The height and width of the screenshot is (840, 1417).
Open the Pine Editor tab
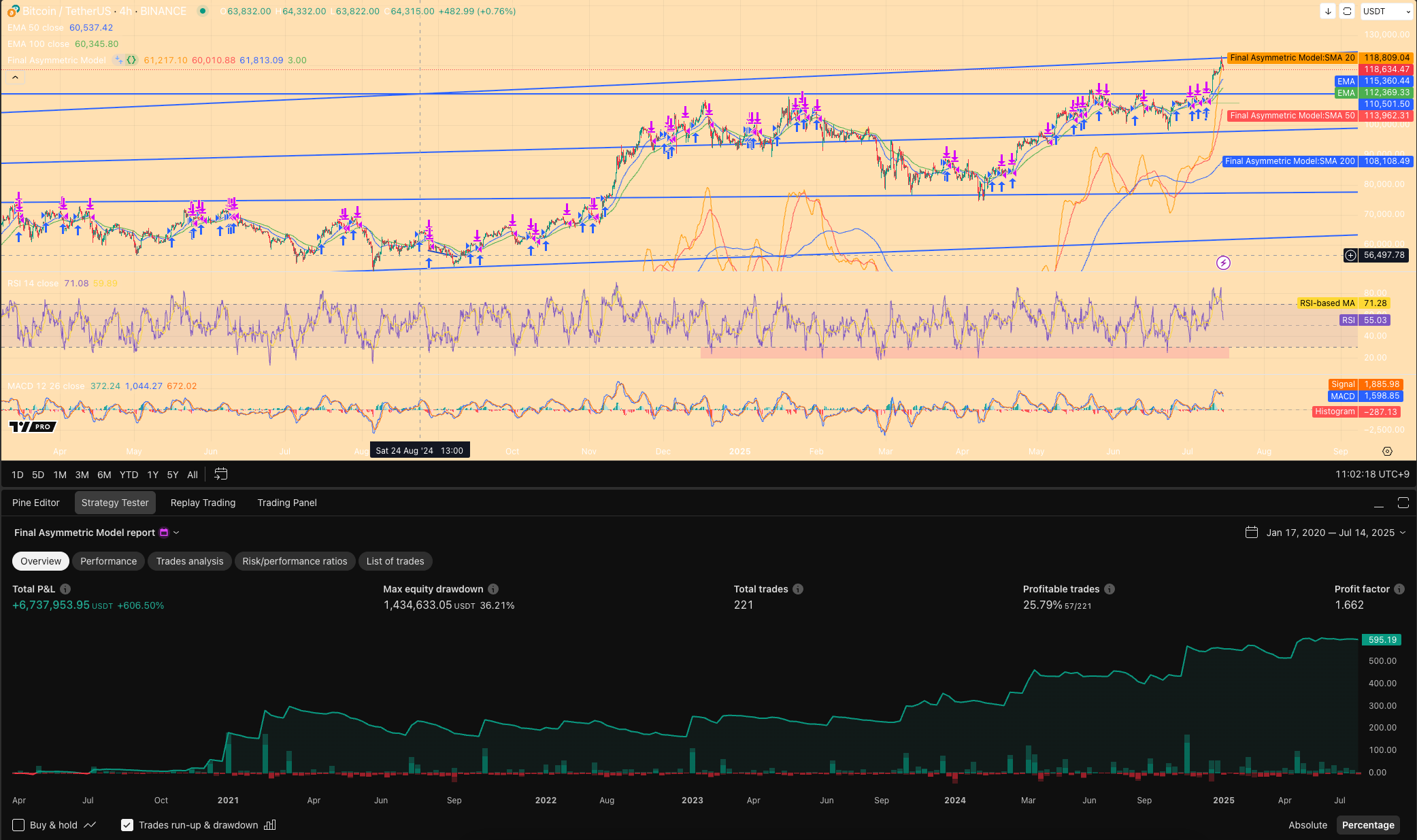point(36,503)
